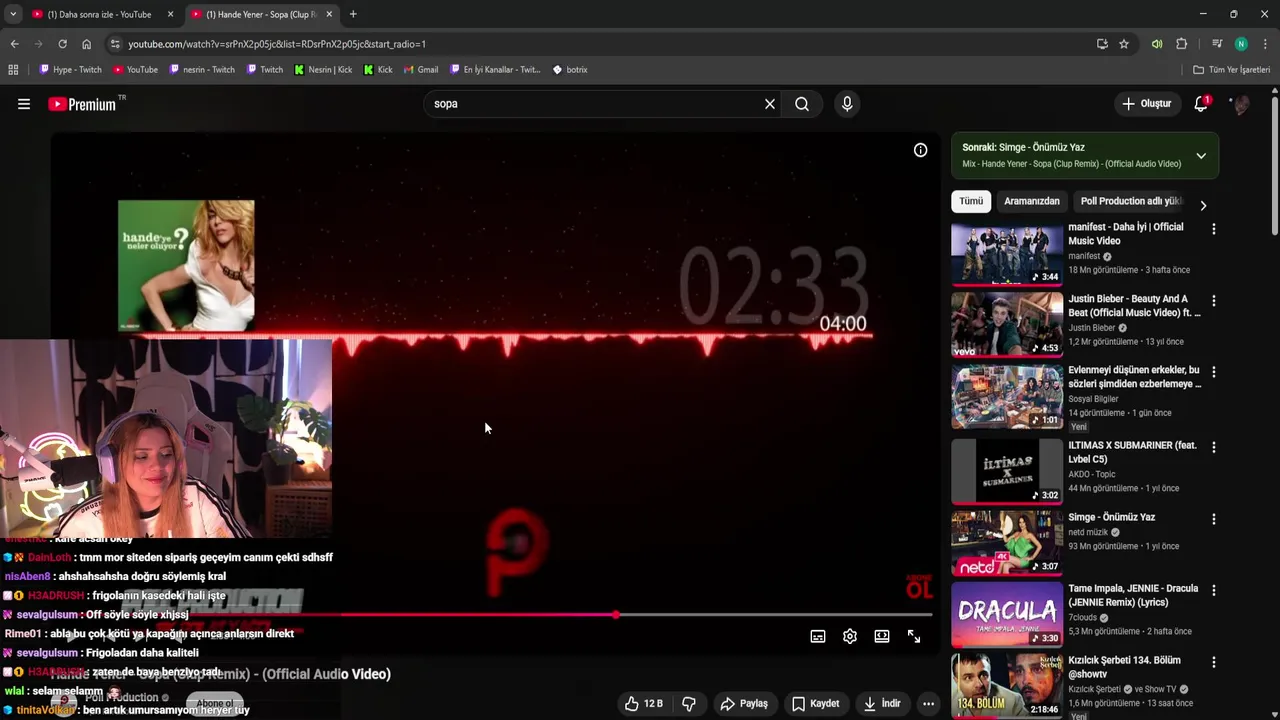The width and height of the screenshot is (1280, 720).
Task: Open Evlenmeyi düşünen erkekler video title
Action: (1134, 377)
